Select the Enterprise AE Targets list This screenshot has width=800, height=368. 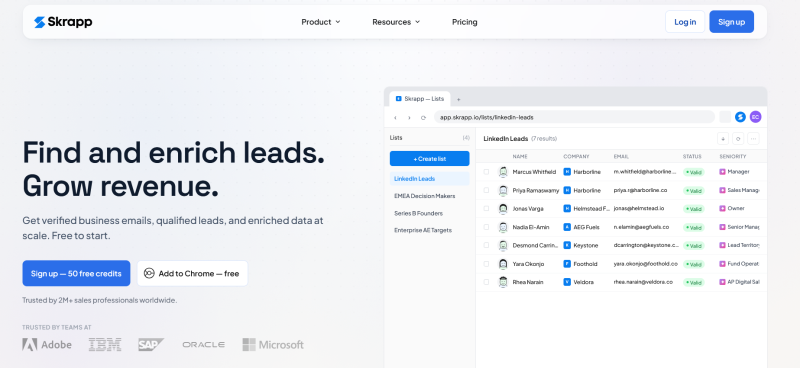[430, 230]
